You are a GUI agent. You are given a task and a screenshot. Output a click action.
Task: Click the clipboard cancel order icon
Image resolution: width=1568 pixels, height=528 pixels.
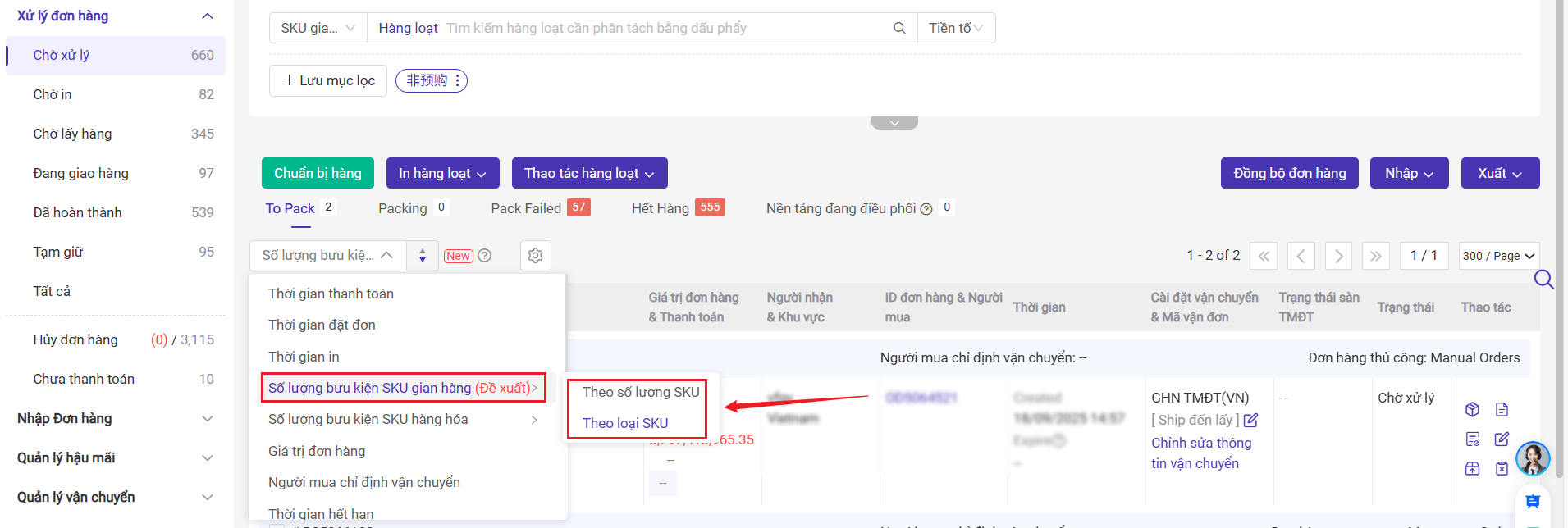pos(1502,469)
